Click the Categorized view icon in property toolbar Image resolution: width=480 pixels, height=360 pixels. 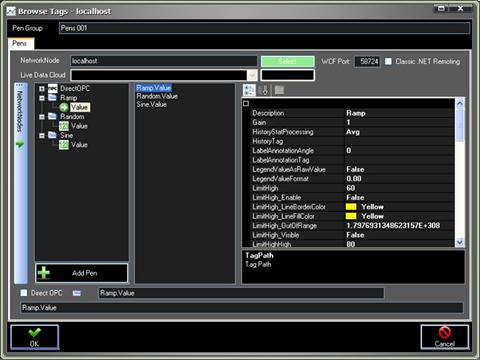point(249,90)
